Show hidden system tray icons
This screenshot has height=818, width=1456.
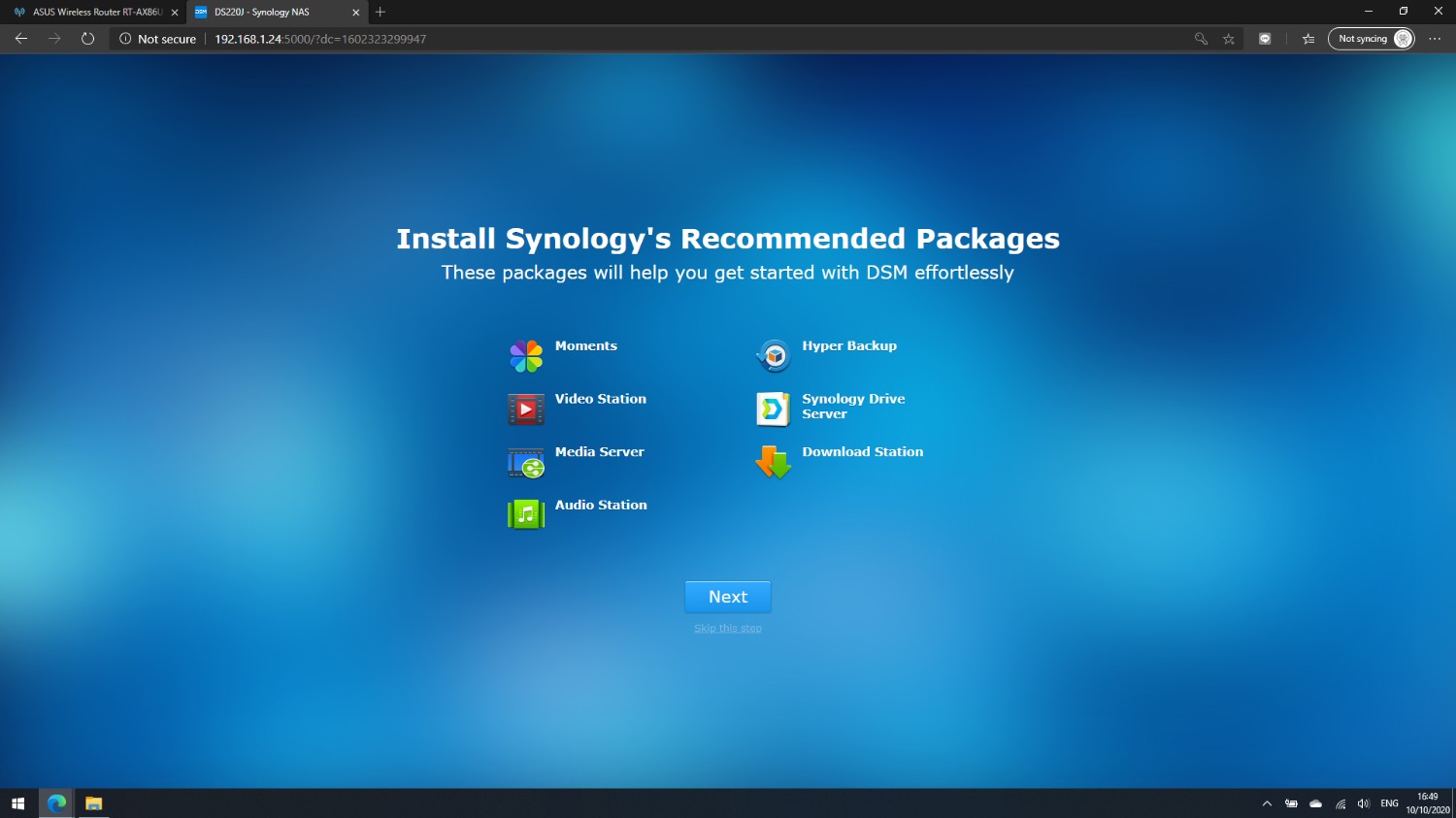[x=1267, y=803]
